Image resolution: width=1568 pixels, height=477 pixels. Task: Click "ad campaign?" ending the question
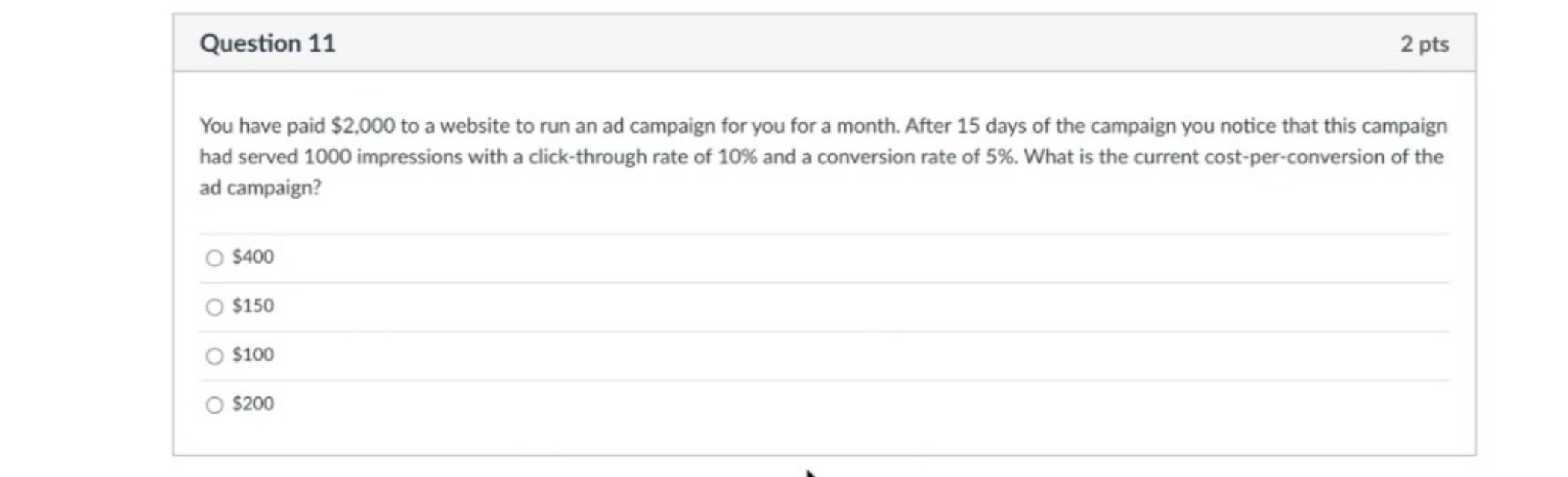(260, 188)
